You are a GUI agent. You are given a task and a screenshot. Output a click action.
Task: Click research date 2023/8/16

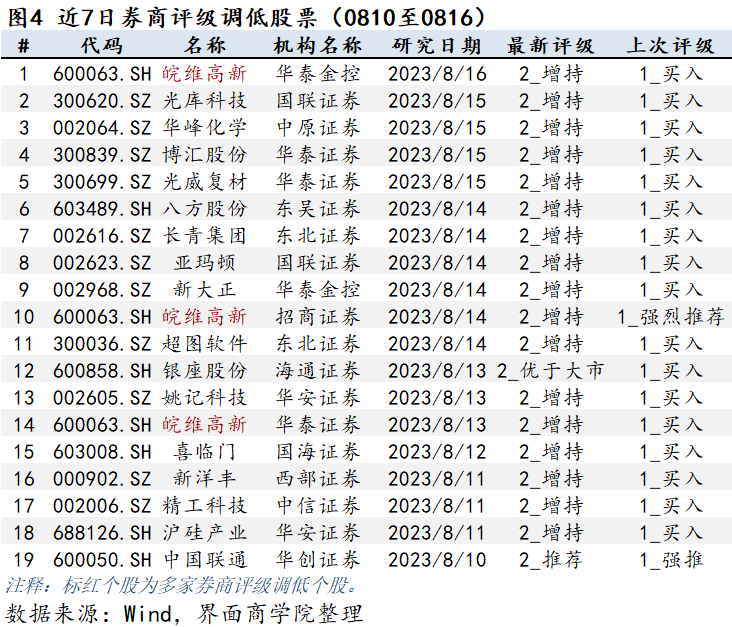[437, 74]
